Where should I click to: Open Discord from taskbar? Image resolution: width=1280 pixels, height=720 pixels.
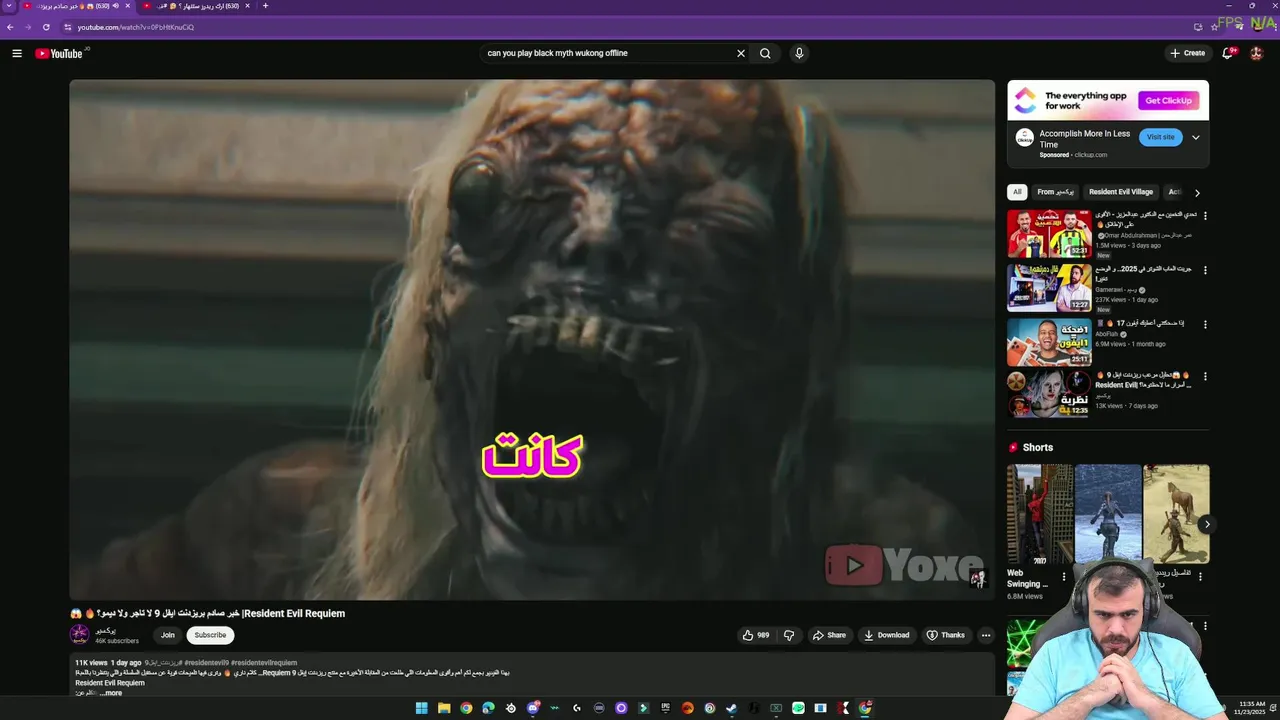[532, 708]
